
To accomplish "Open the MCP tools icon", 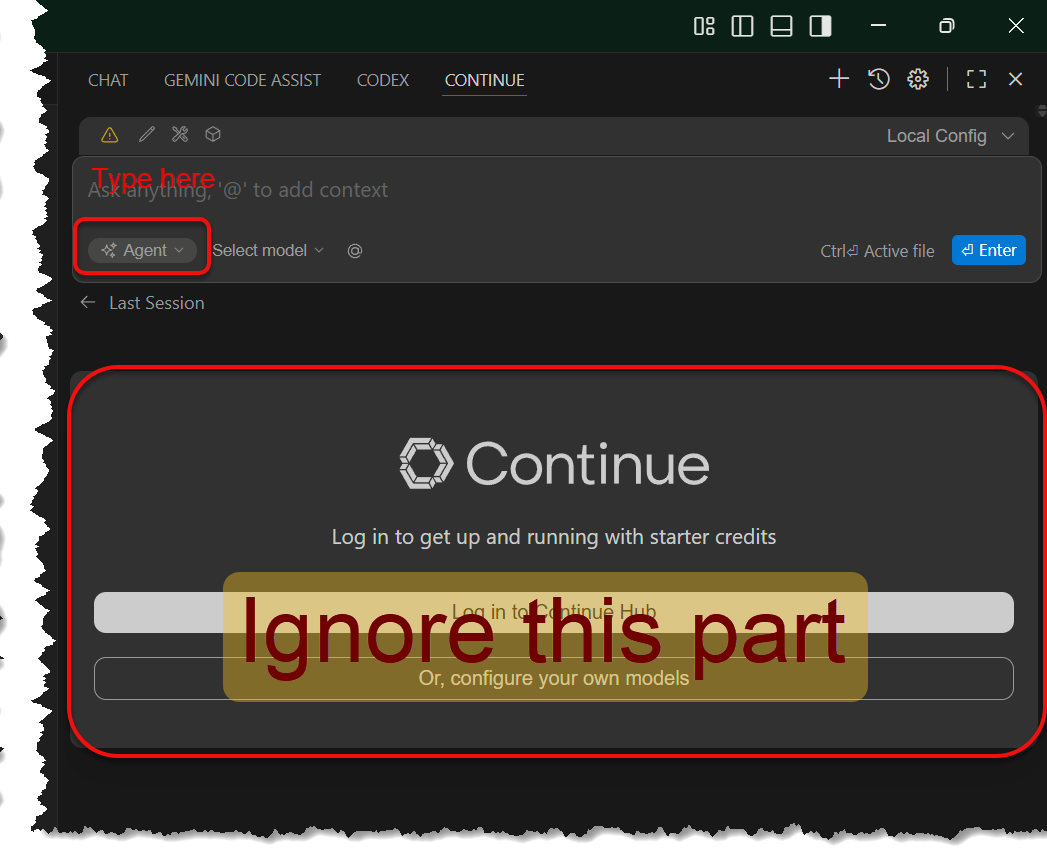I will 180,134.
